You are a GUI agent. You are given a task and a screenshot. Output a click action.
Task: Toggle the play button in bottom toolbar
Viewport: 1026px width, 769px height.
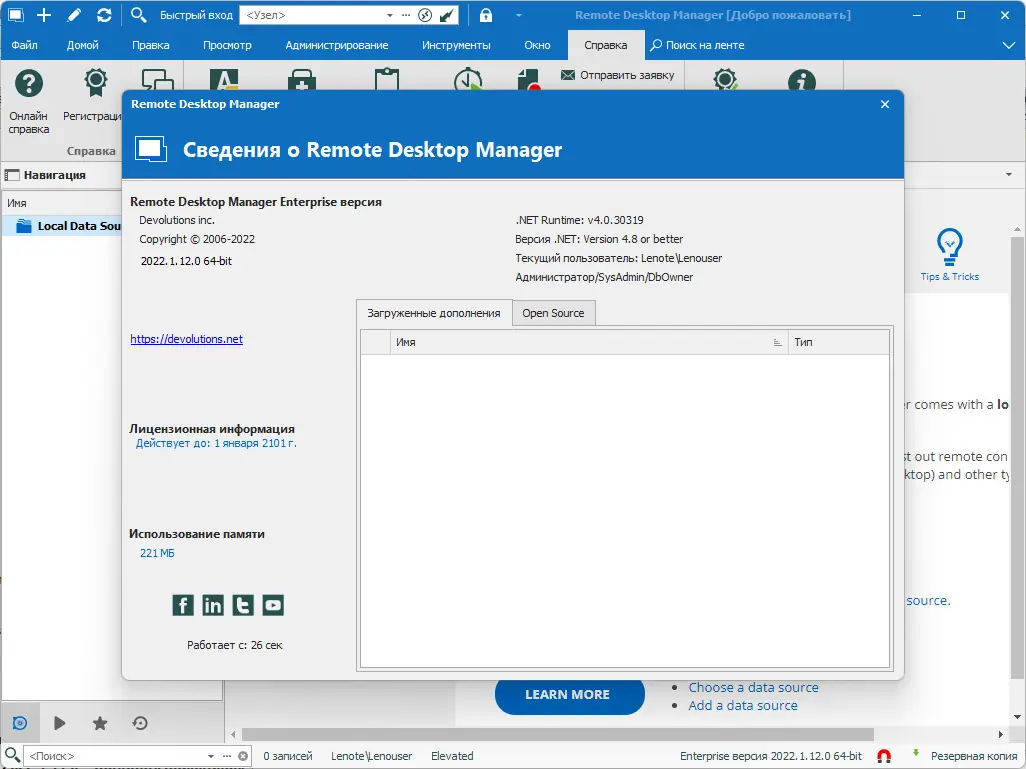[59, 723]
